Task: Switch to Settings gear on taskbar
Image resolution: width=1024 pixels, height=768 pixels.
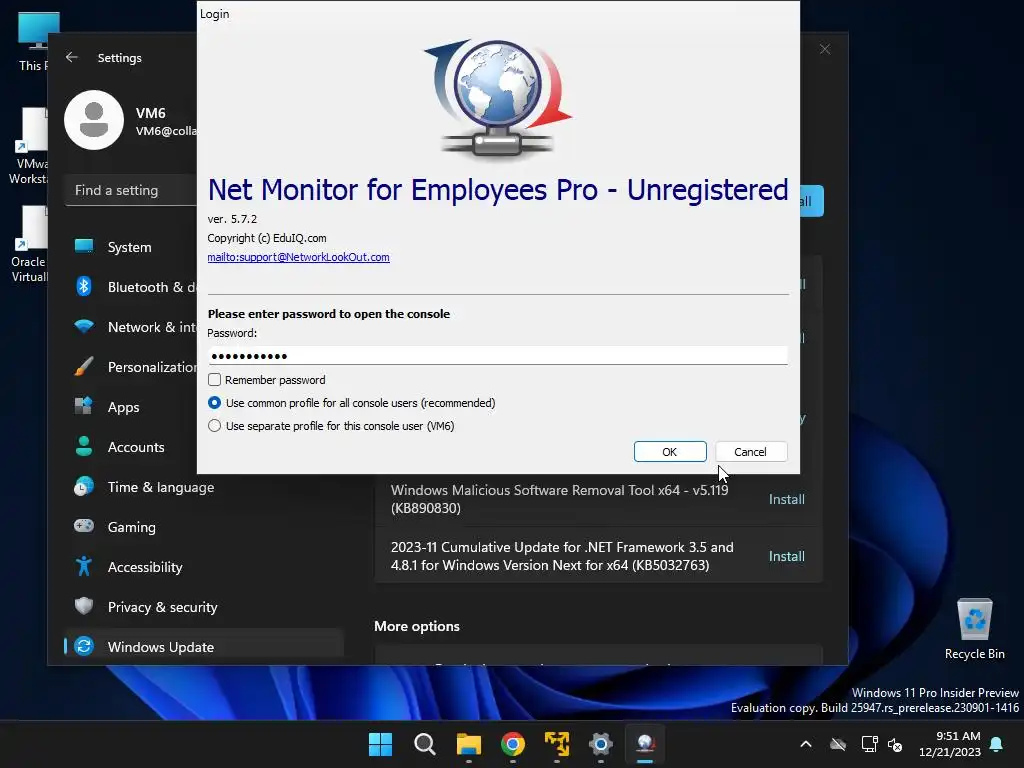Action: (x=601, y=744)
